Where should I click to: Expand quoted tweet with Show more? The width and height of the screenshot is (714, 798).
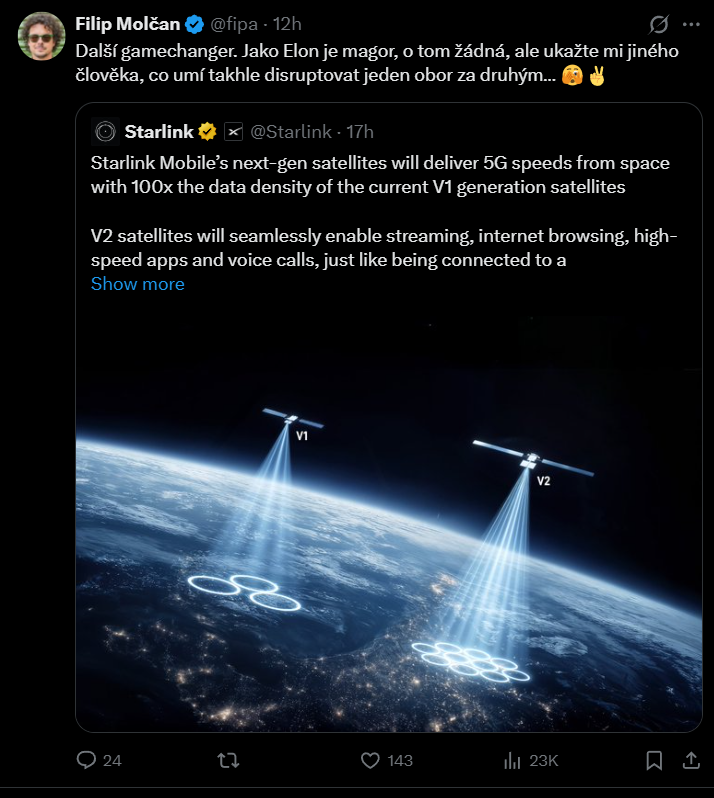pyautogui.click(x=138, y=284)
